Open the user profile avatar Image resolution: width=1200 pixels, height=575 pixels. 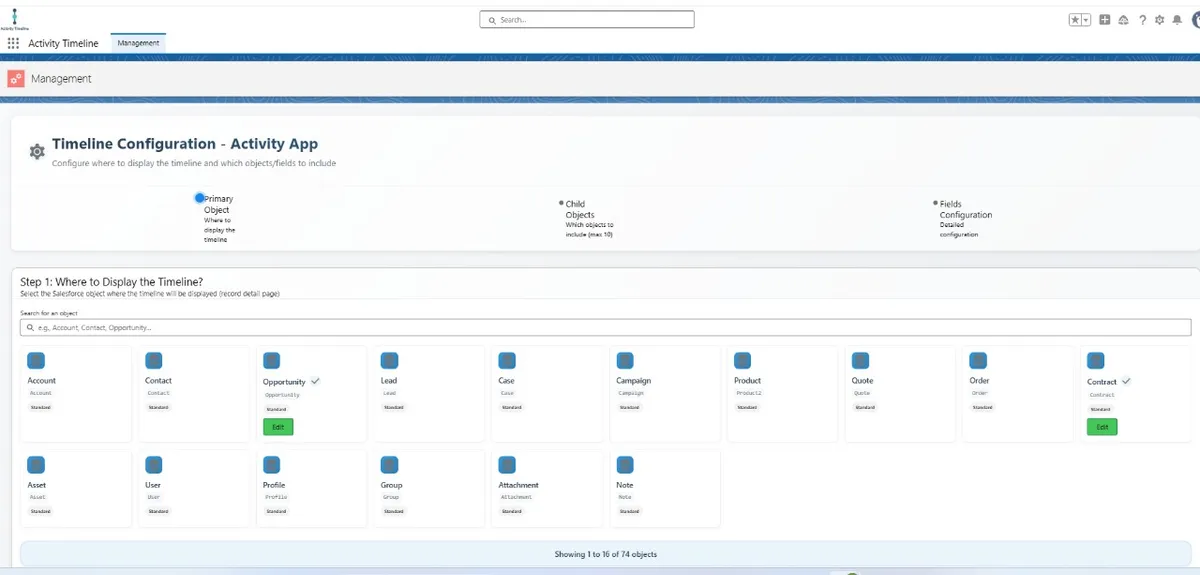point(1194,19)
